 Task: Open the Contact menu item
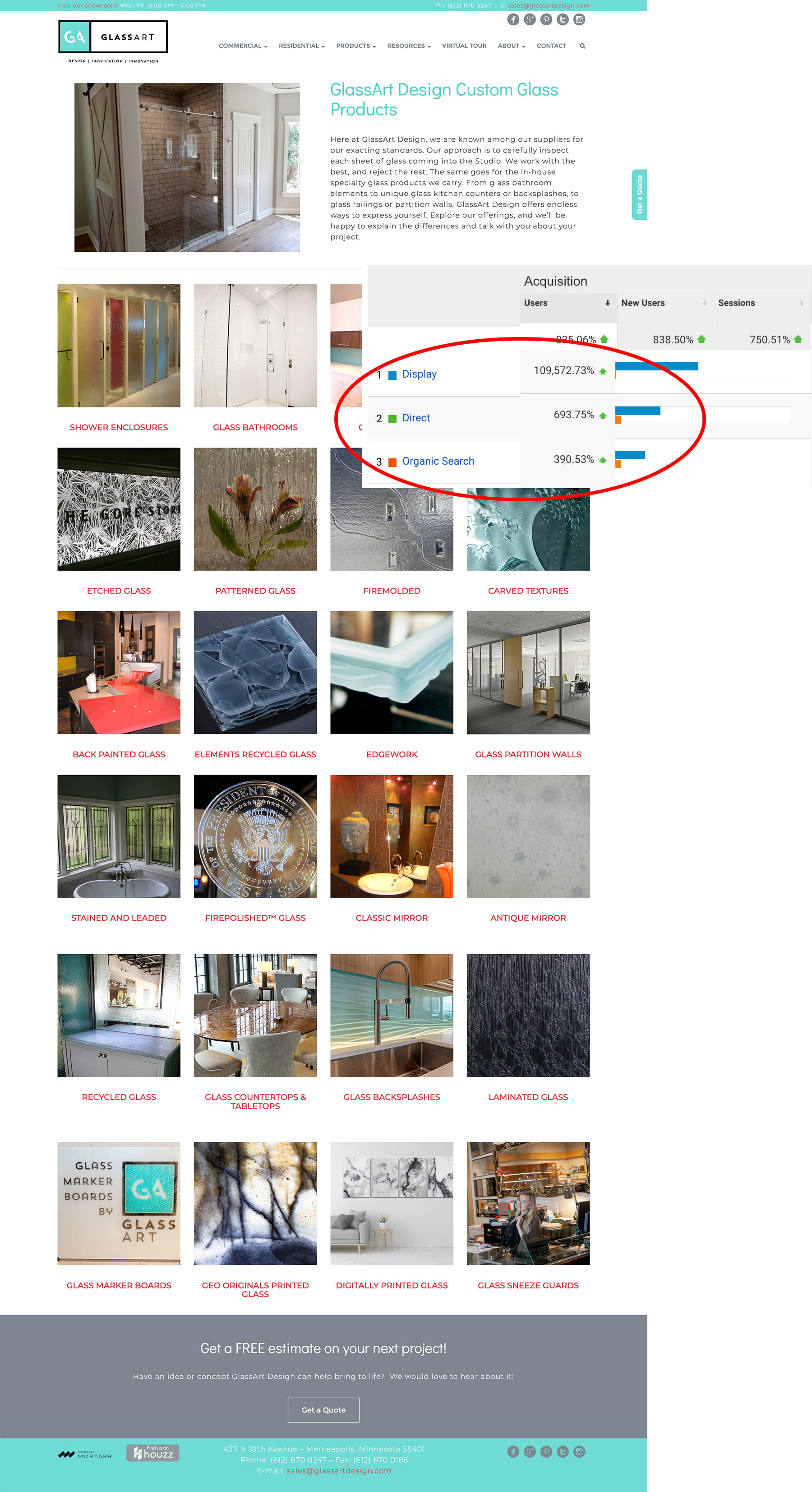[x=551, y=46]
